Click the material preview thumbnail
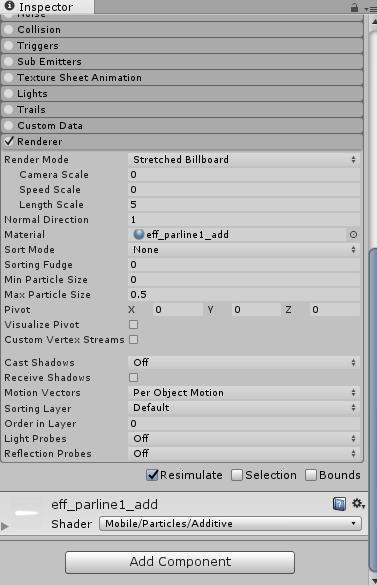The height and width of the screenshot is (585, 377). click(26, 513)
